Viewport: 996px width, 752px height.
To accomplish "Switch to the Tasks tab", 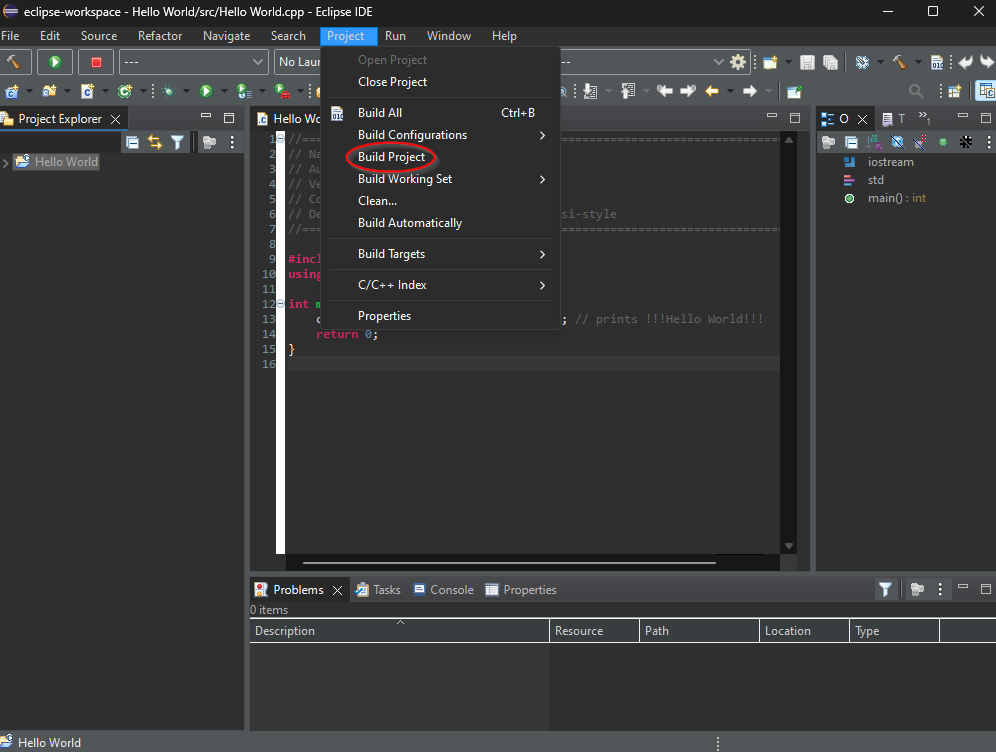I will pos(378,590).
